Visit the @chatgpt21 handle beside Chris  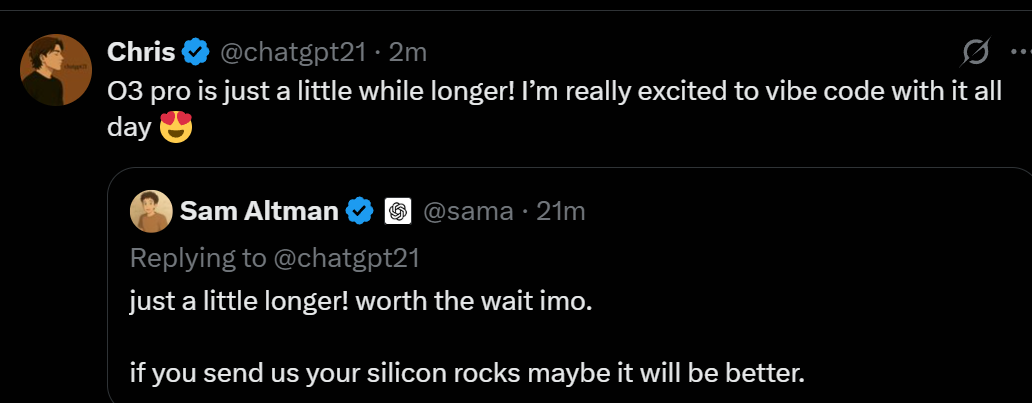[292, 52]
